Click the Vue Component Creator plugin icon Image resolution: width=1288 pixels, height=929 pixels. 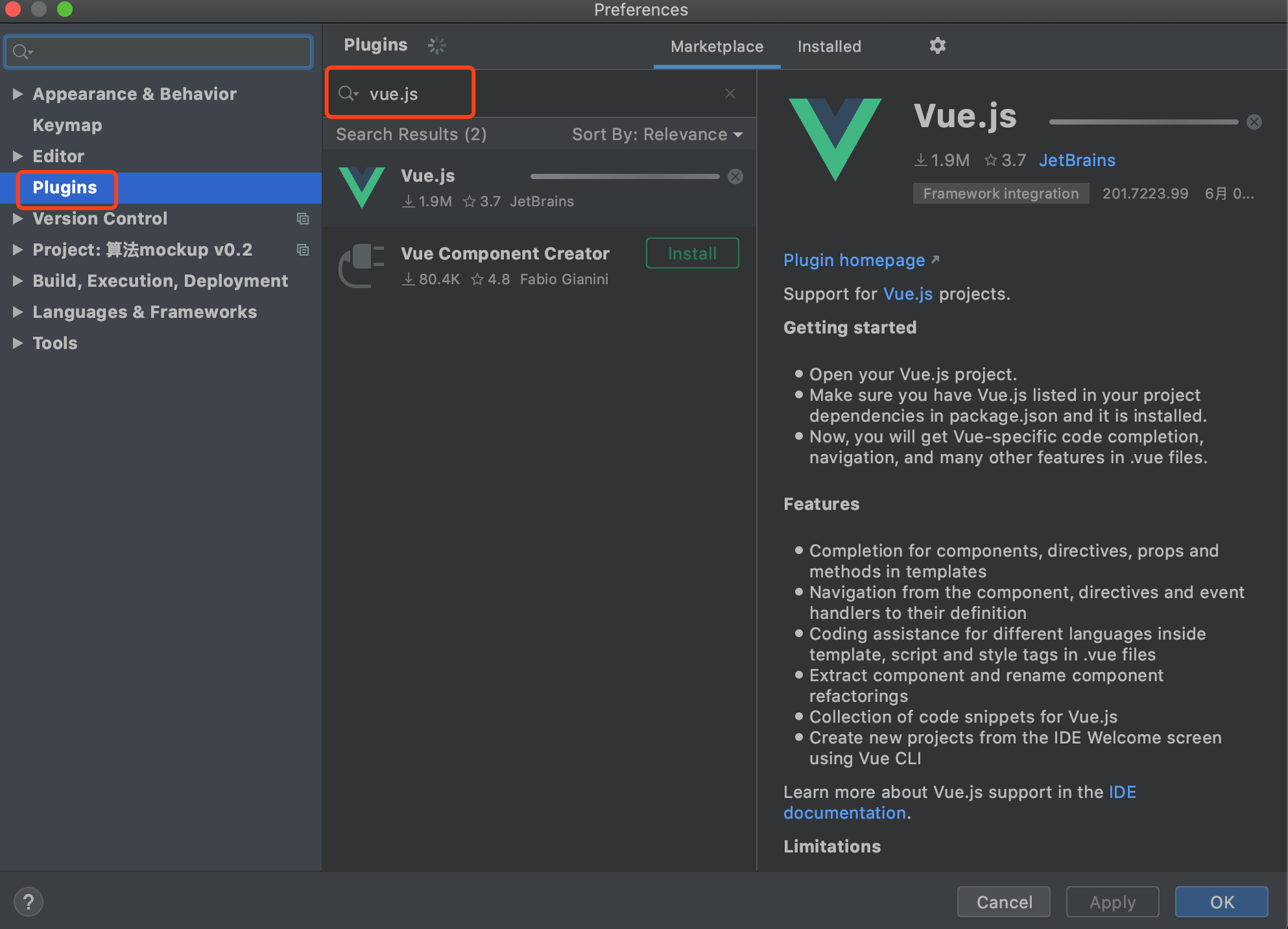point(363,265)
